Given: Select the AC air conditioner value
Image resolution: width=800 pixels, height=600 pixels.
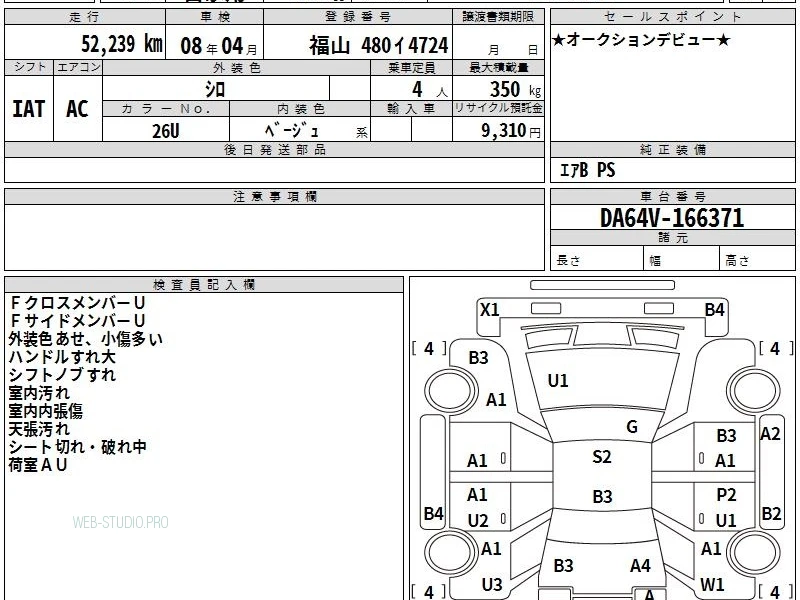Looking at the screenshot, I should (77, 109).
